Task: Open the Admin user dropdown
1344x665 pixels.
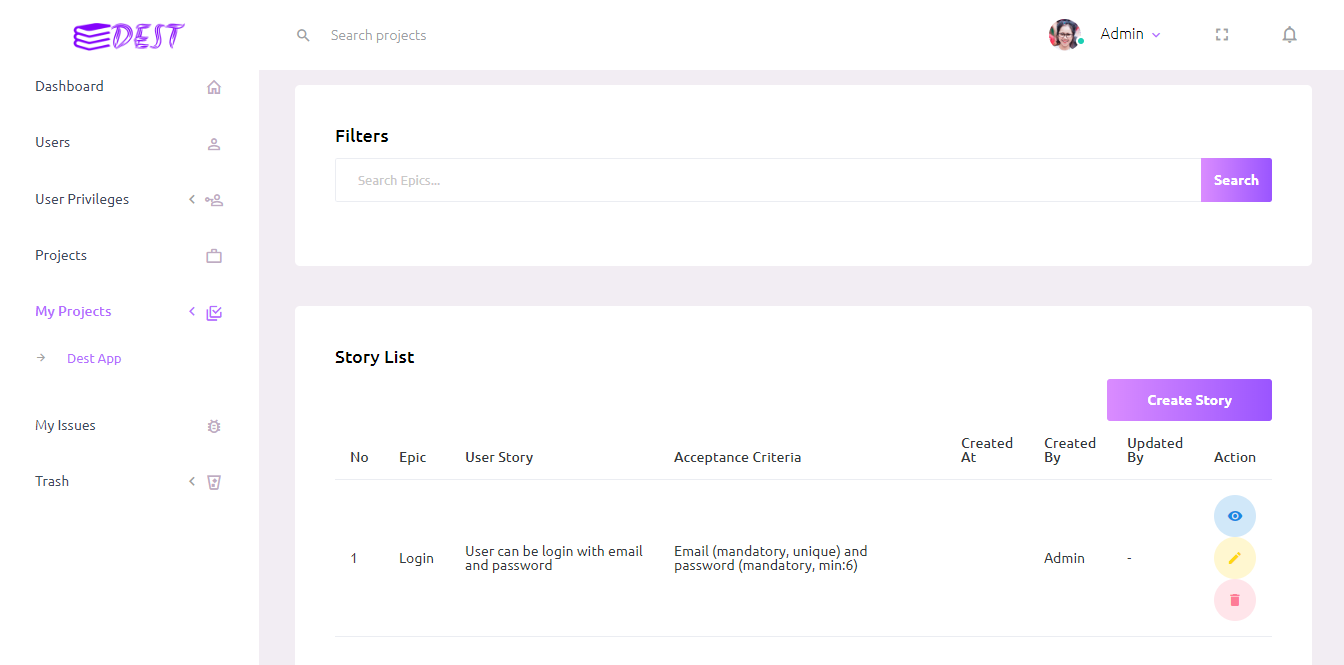Action: [x=1130, y=34]
